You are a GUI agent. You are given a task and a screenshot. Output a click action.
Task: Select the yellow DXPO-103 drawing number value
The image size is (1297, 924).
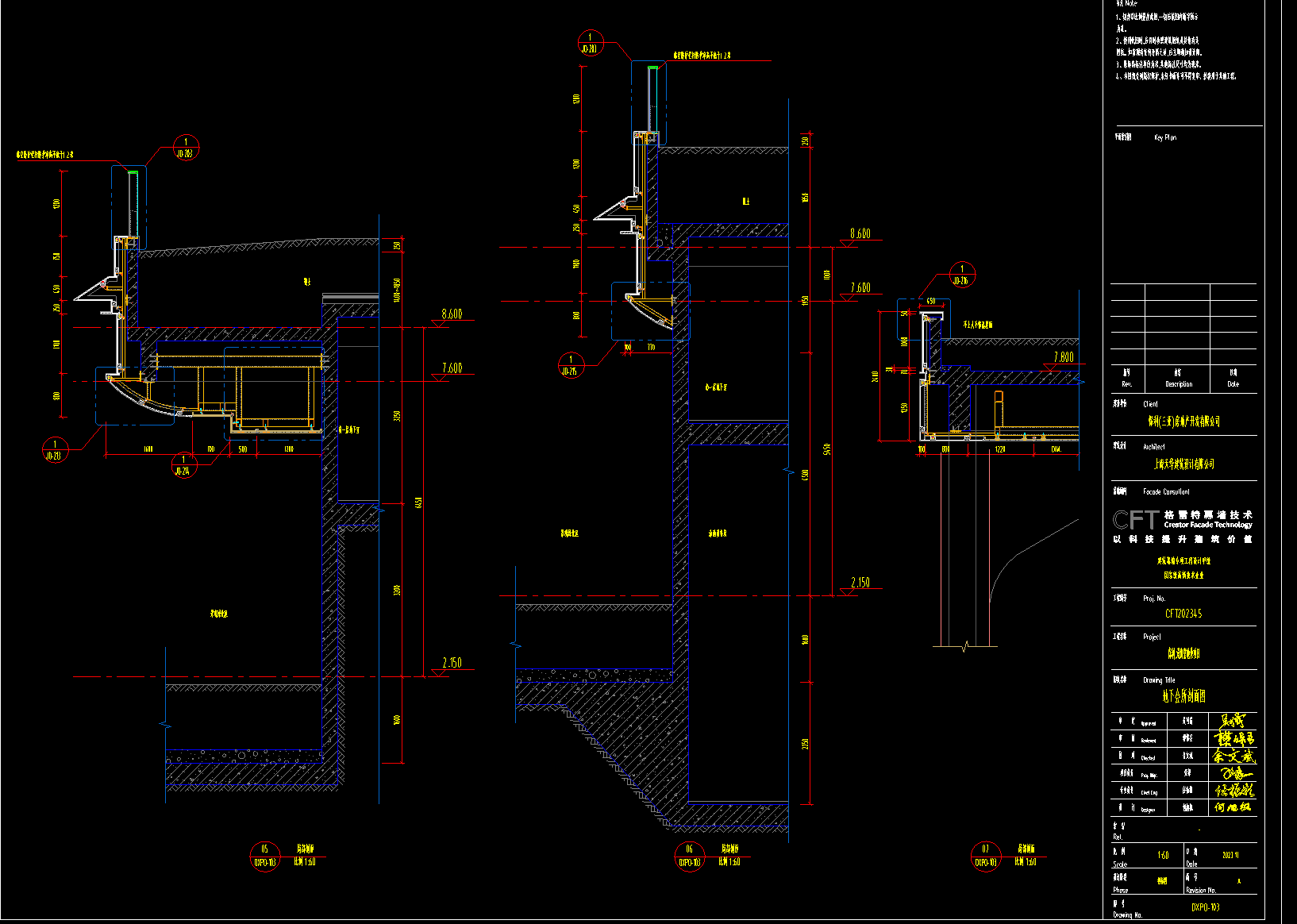[1205, 907]
